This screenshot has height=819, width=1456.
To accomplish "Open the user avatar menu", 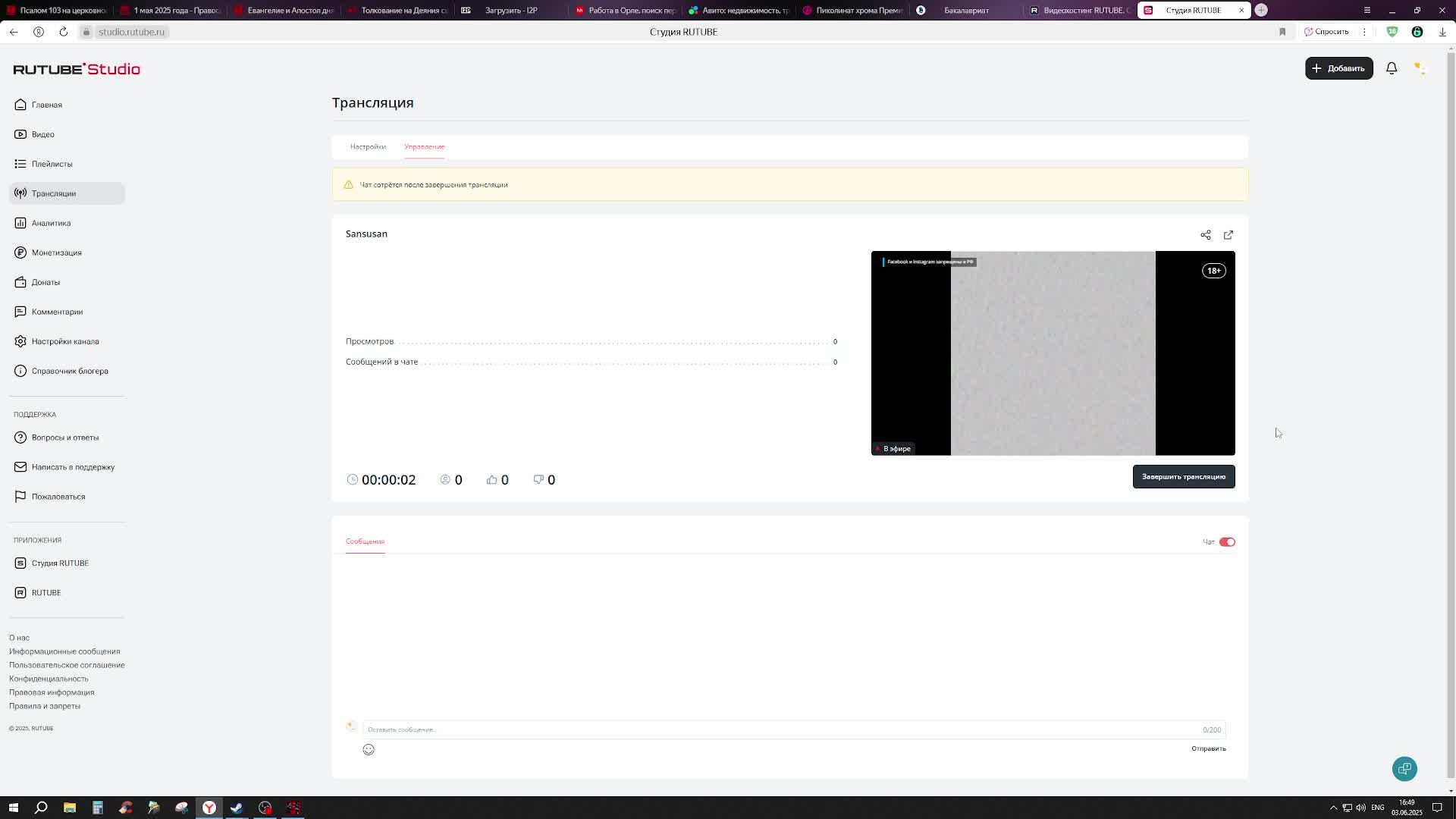I will tap(1420, 68).
